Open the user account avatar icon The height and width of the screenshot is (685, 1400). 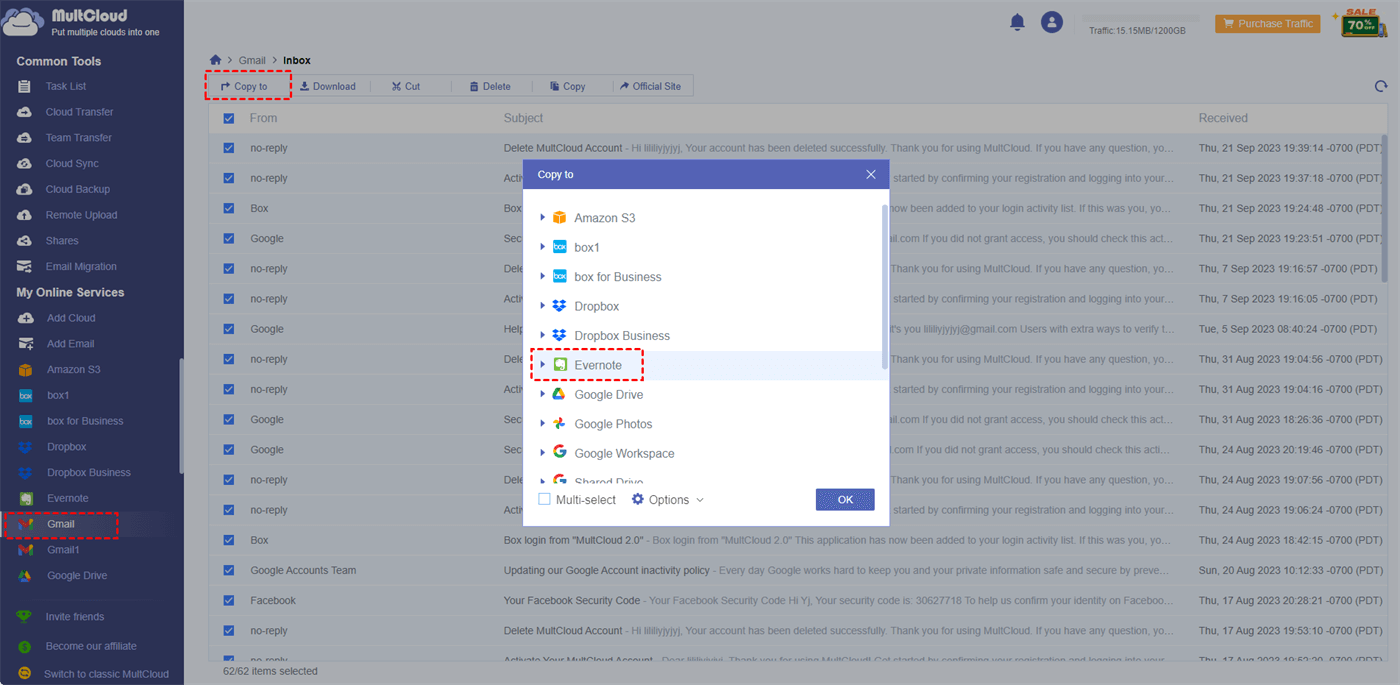pyautogui.click(x=1051, y=22)
